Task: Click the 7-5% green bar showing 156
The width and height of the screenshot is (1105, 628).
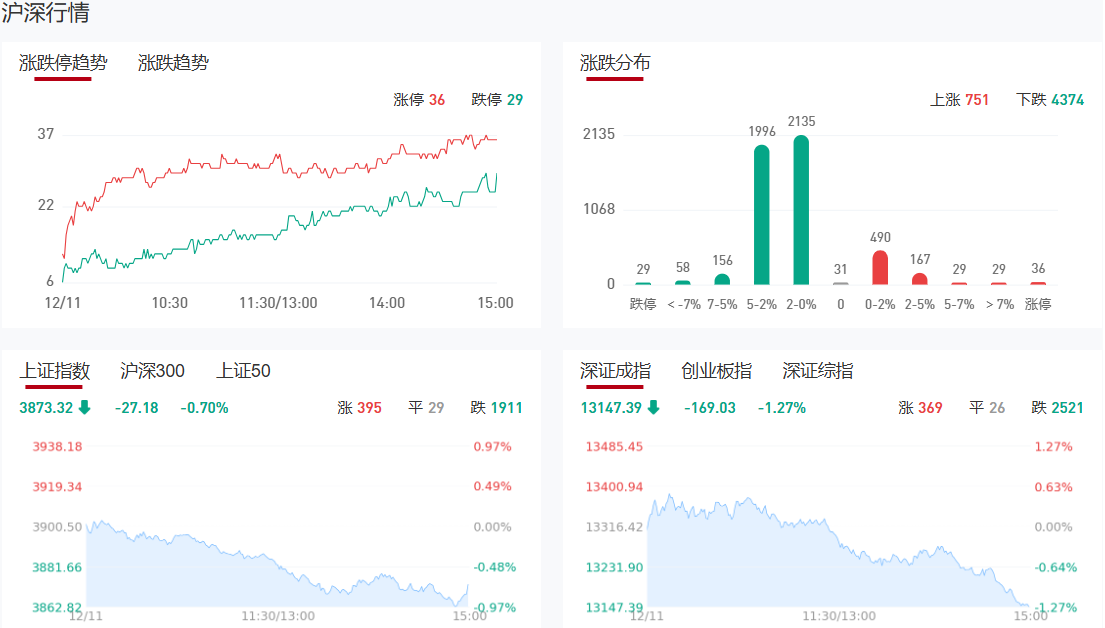Action: 722,279
